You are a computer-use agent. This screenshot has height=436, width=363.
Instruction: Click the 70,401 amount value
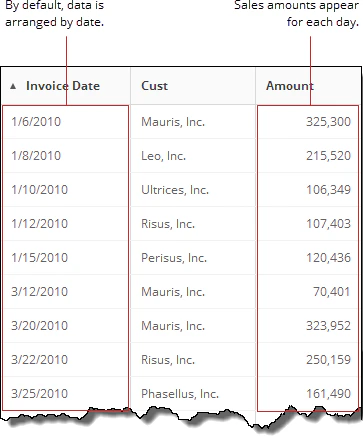[332, 292]
